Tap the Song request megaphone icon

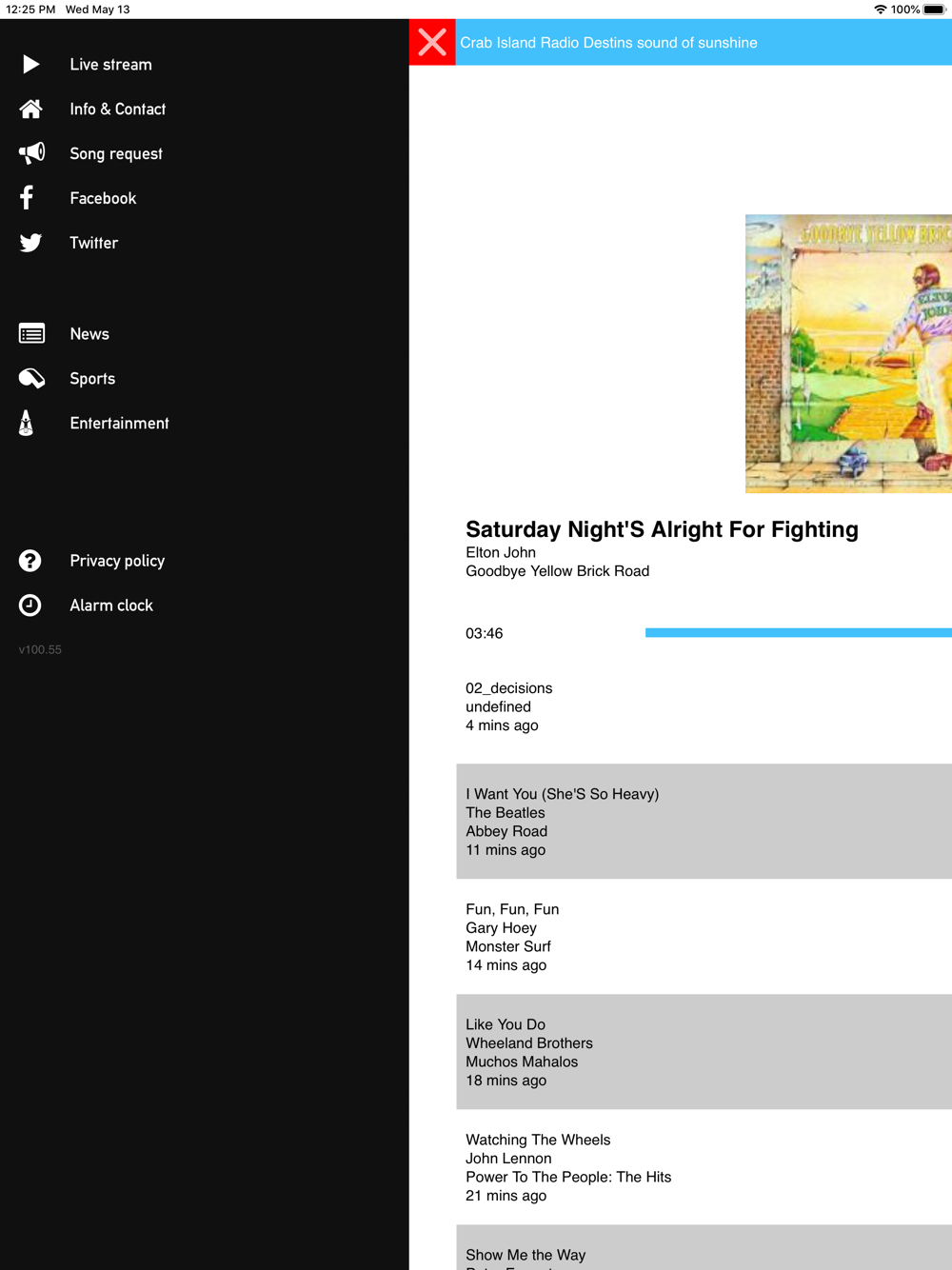tap(31, 153)
